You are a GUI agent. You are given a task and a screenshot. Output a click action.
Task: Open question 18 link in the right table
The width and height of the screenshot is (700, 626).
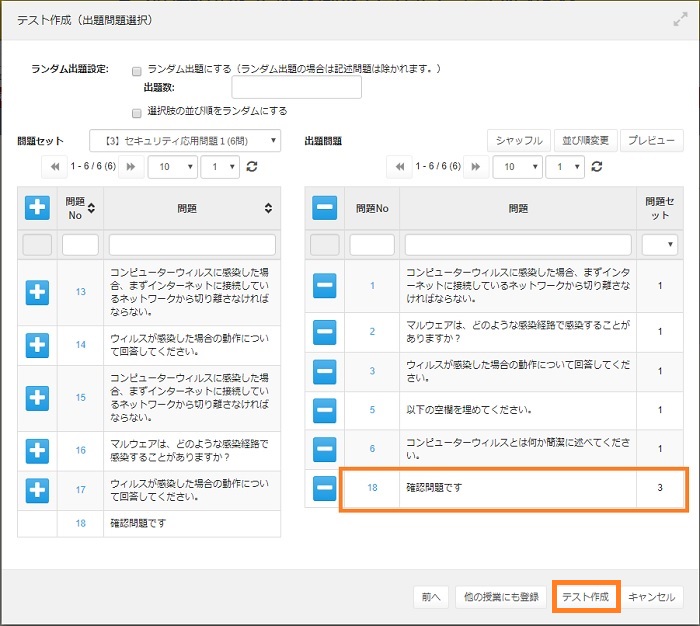pos(372,488)
